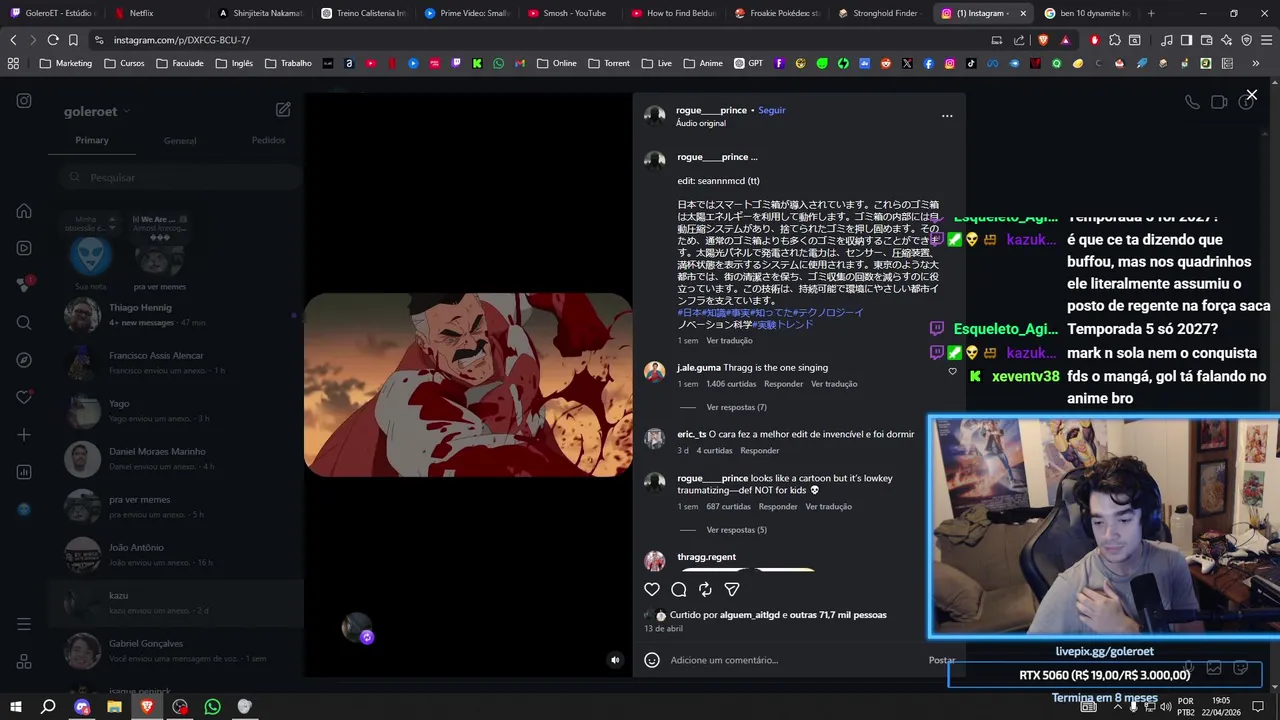Toggle the video mute speaker icon
The image size is (1280, 720).
click(615, 660)
